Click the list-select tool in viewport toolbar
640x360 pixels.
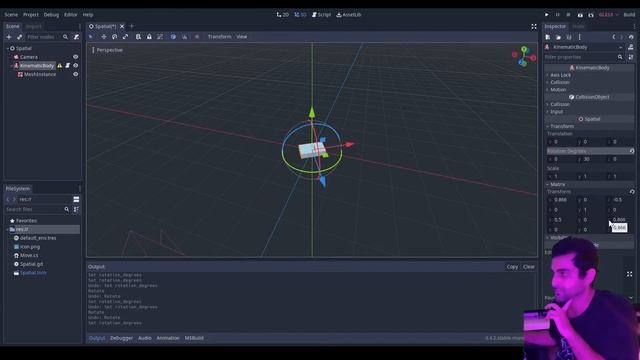pos(138,37)
